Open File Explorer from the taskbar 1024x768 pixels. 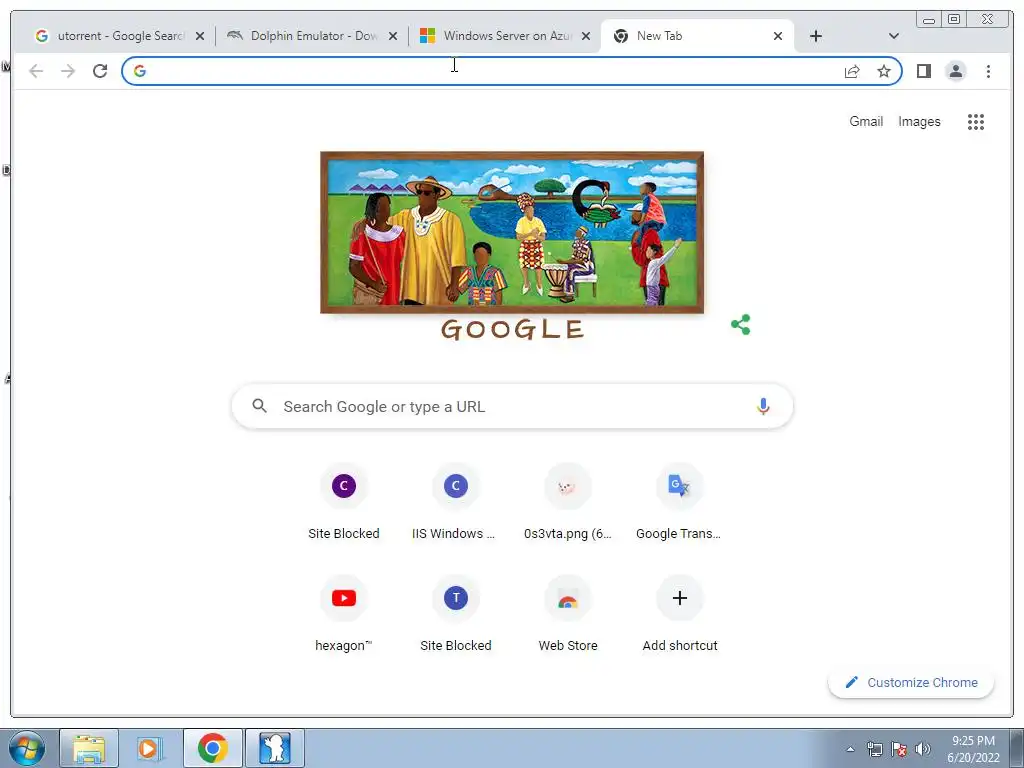click(x=89, y=748)
